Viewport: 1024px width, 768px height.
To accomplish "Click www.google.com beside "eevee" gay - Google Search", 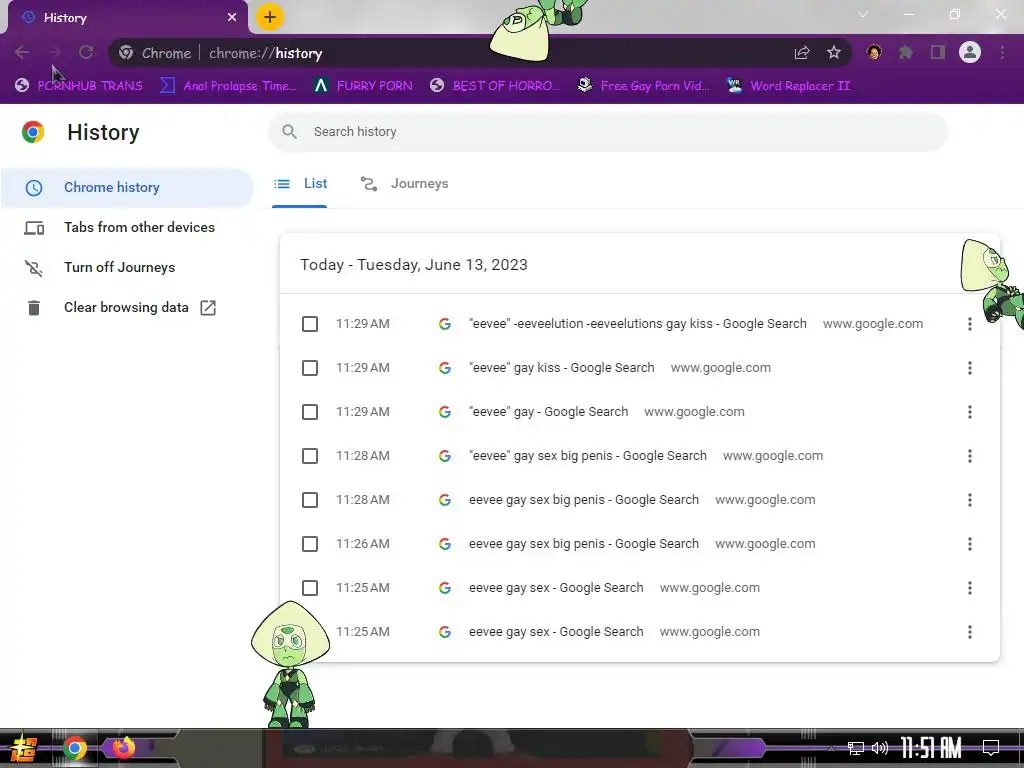I will pos(694,412).
